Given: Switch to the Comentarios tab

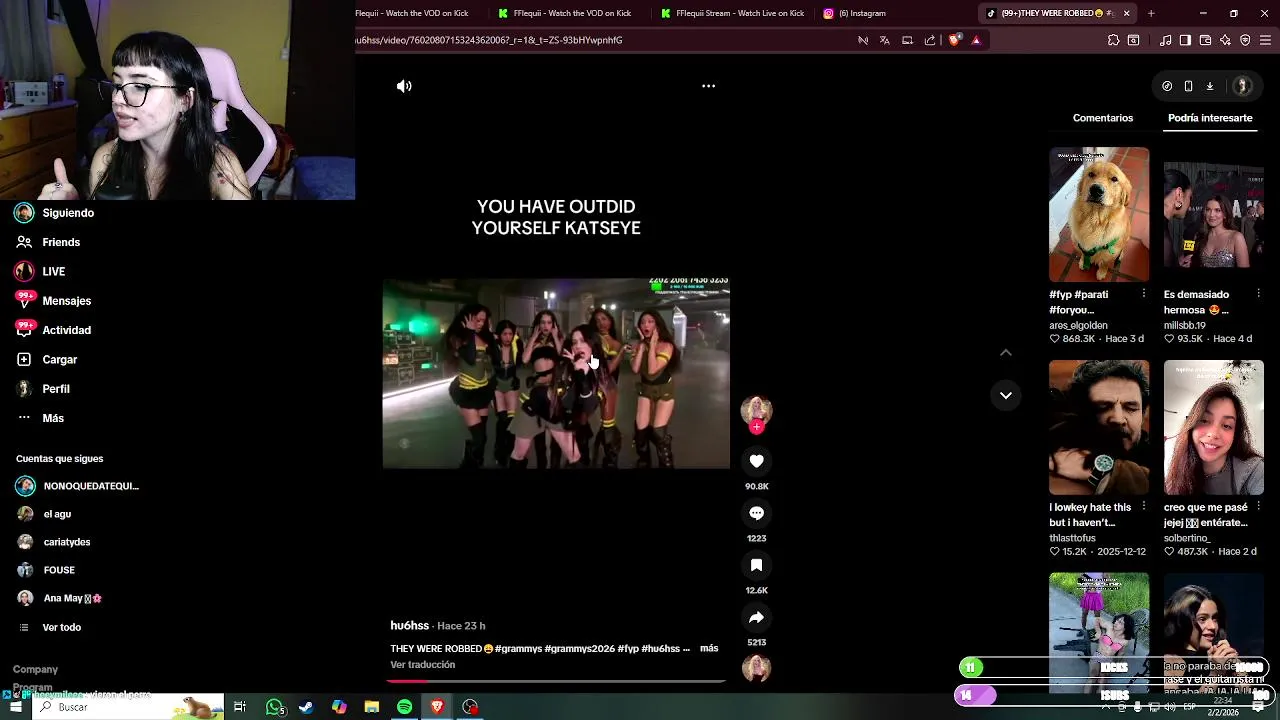Looking at the screenshot, I should [1103, 118].
